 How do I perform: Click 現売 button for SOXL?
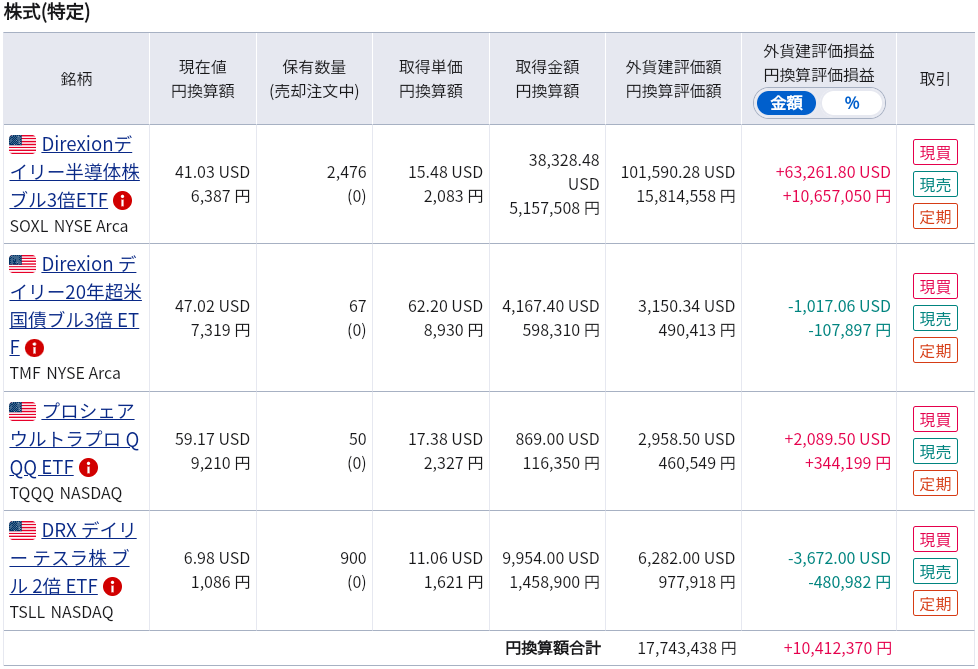[x=935, y=185]
